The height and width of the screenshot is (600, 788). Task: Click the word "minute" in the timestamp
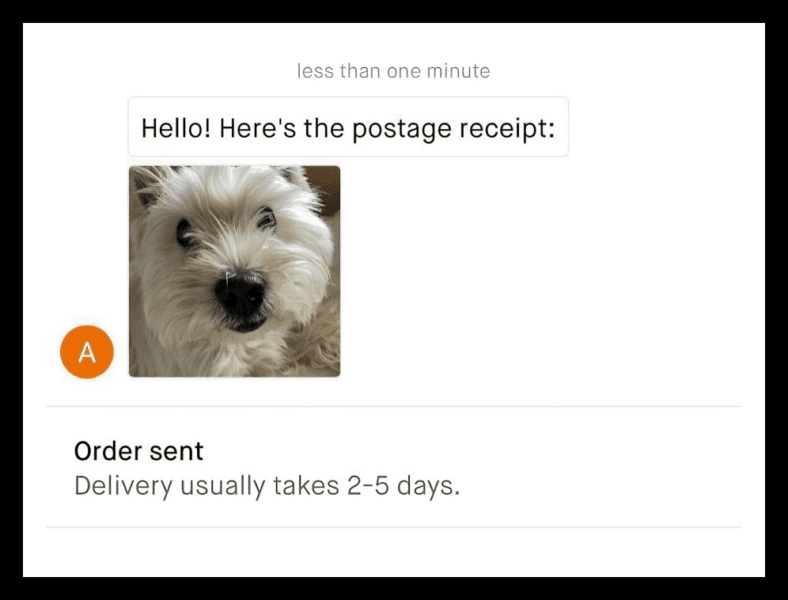pyautogui.click(x=458, y=71)
